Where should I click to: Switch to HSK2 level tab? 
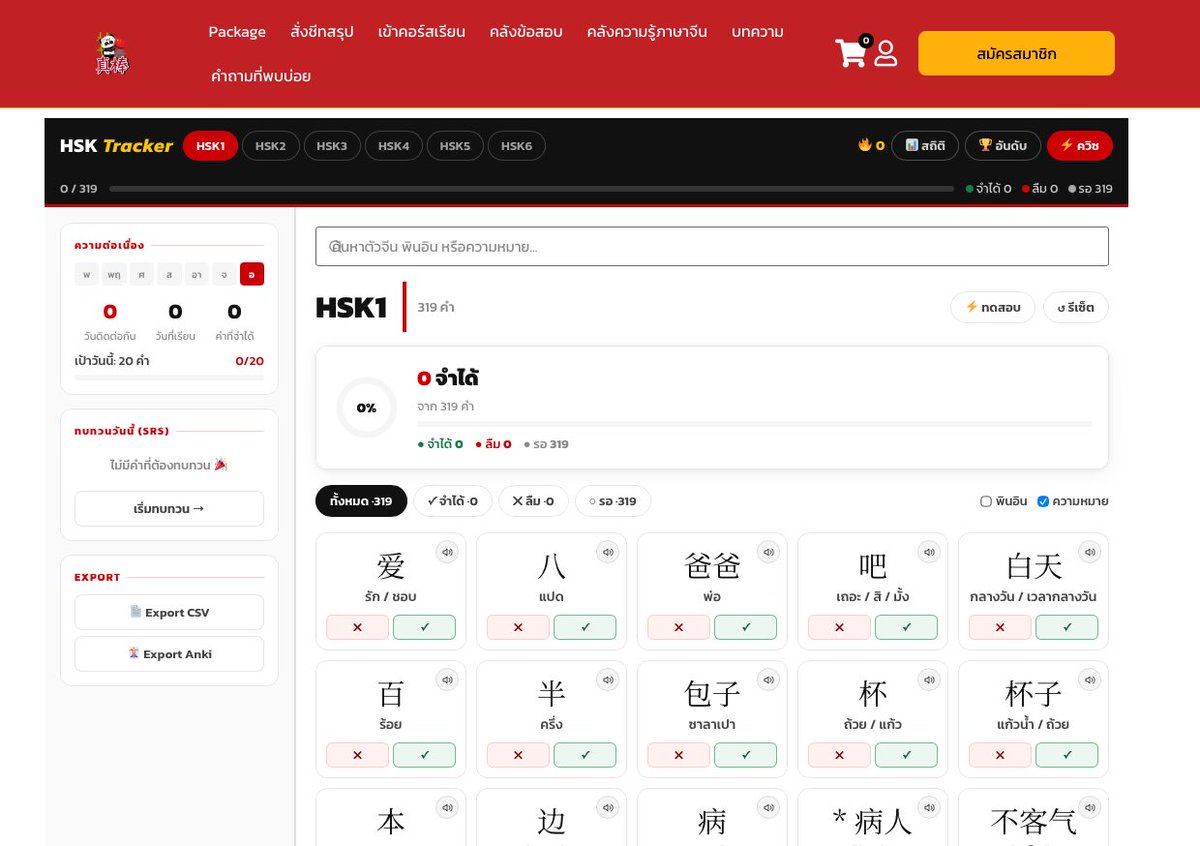coord(270,146)
